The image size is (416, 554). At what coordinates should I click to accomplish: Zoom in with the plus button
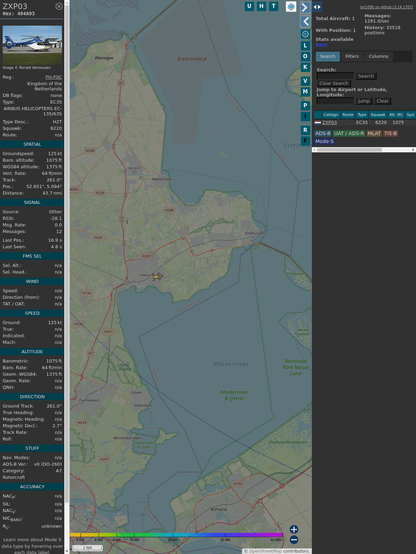click(x=294, y=529)
